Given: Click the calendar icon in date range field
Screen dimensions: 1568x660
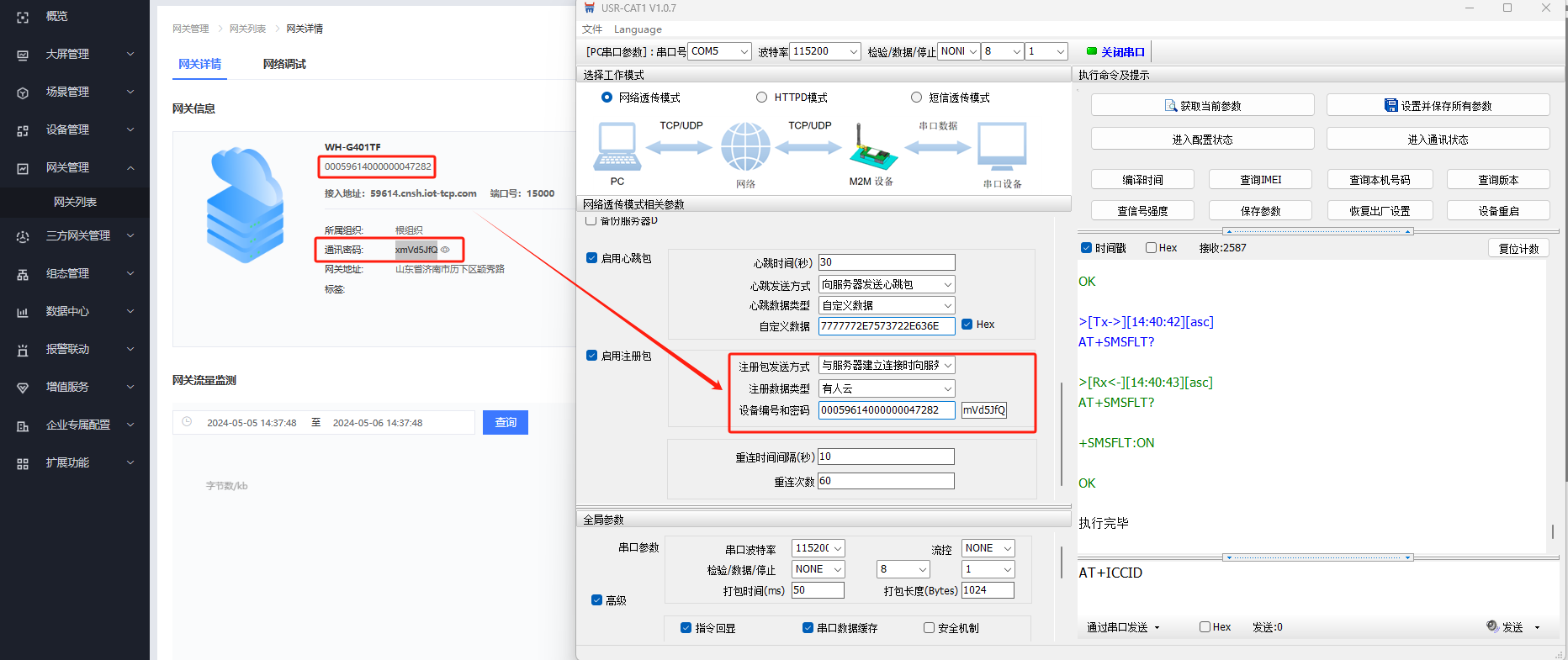Looking at the screenshot, I should [x=187, y=422].
